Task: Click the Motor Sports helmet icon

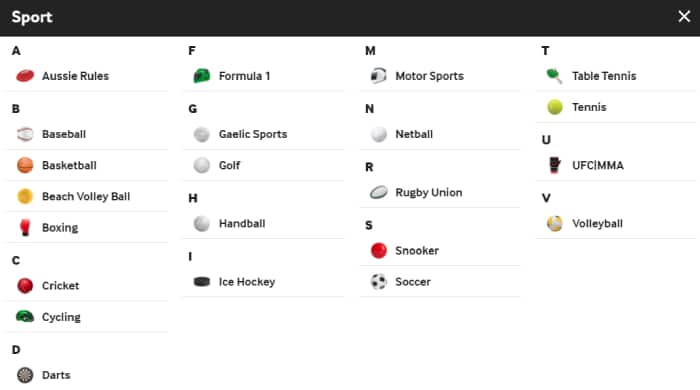Action: (379, 76)
